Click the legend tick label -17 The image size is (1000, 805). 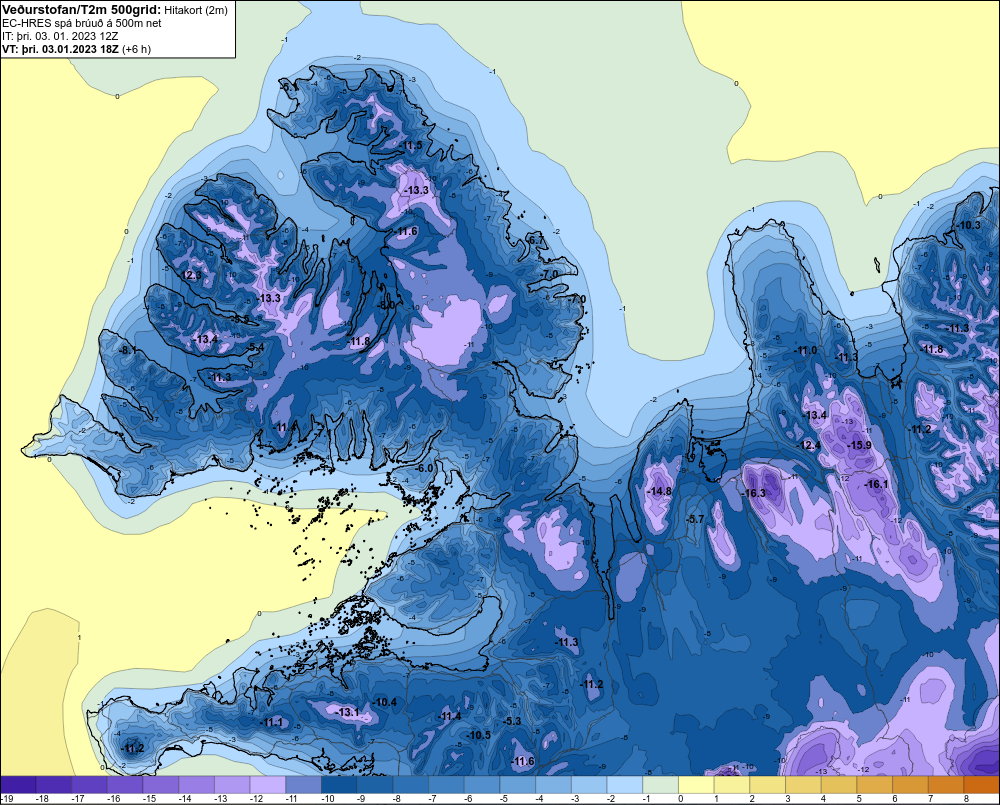click(78, 799)
